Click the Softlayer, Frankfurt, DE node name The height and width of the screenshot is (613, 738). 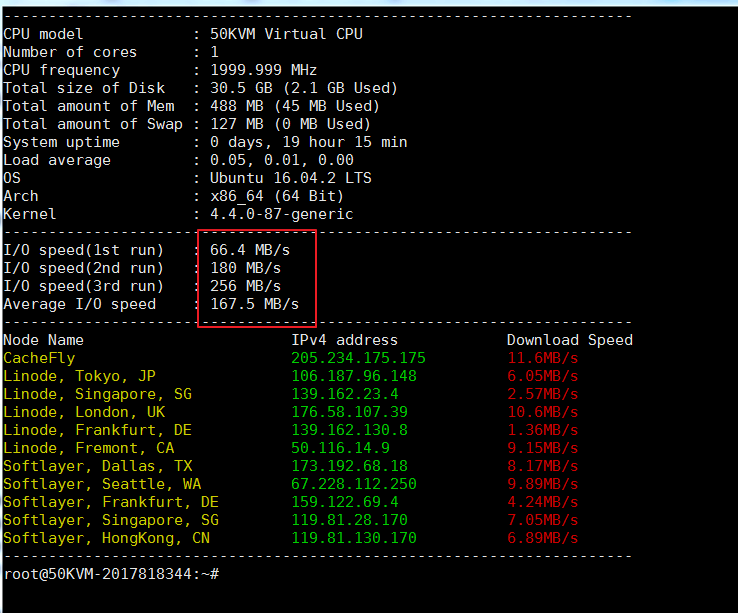tap(111, 502)
